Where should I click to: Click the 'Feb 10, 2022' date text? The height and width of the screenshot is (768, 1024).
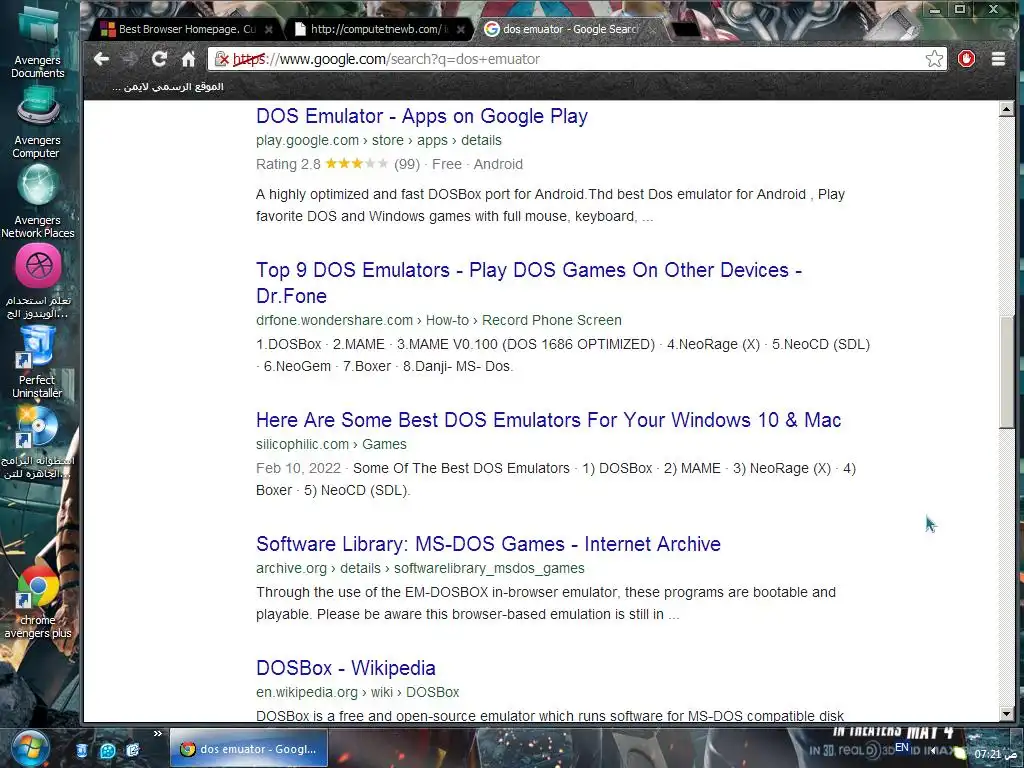(x=298, y=468)
